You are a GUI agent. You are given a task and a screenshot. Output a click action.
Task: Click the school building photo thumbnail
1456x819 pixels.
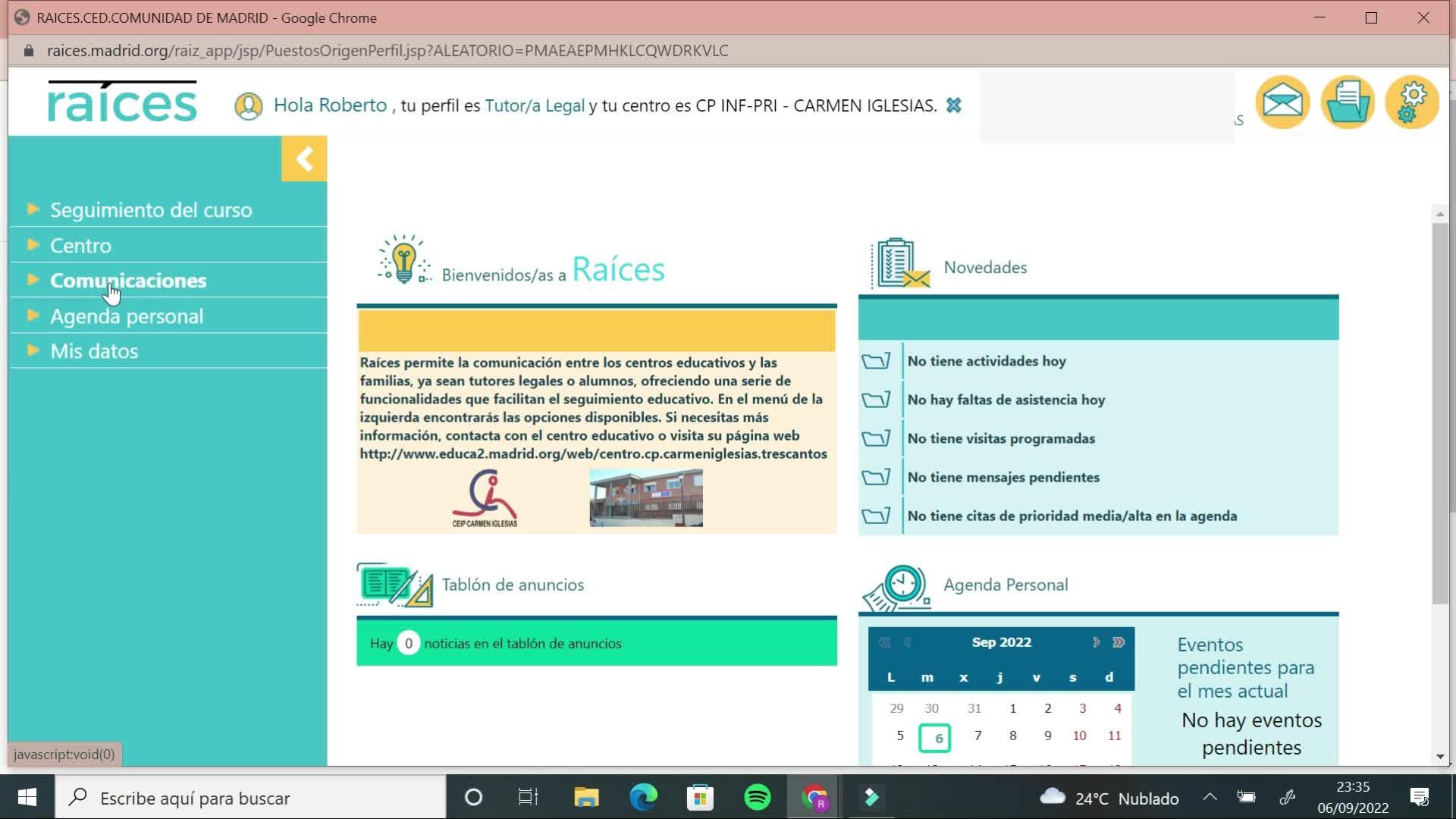[646, 498]
